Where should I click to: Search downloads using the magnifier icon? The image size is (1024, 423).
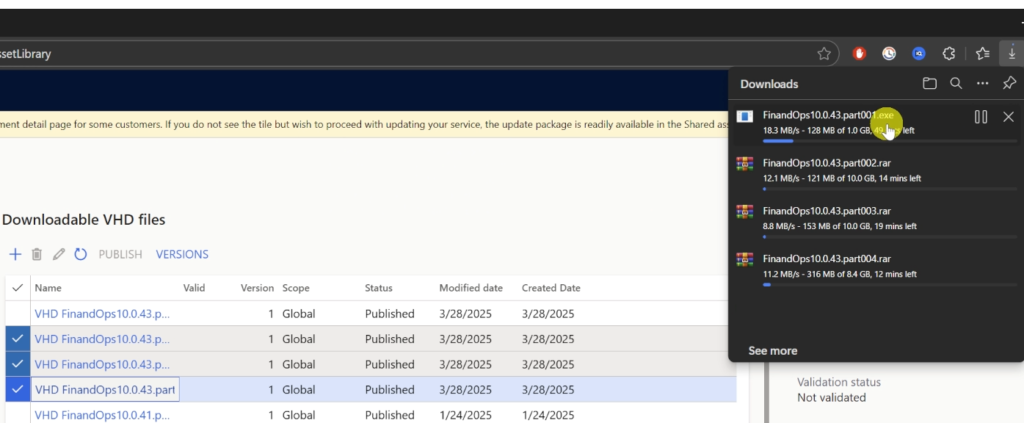tap(956, 84)
